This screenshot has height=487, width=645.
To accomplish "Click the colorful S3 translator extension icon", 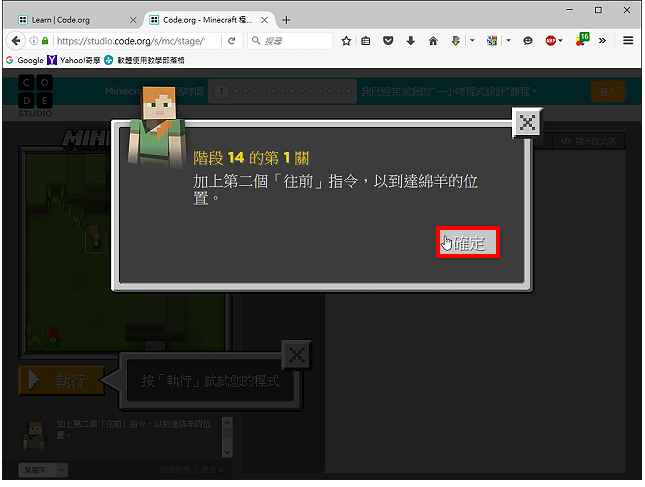I will tap(492, 41).
